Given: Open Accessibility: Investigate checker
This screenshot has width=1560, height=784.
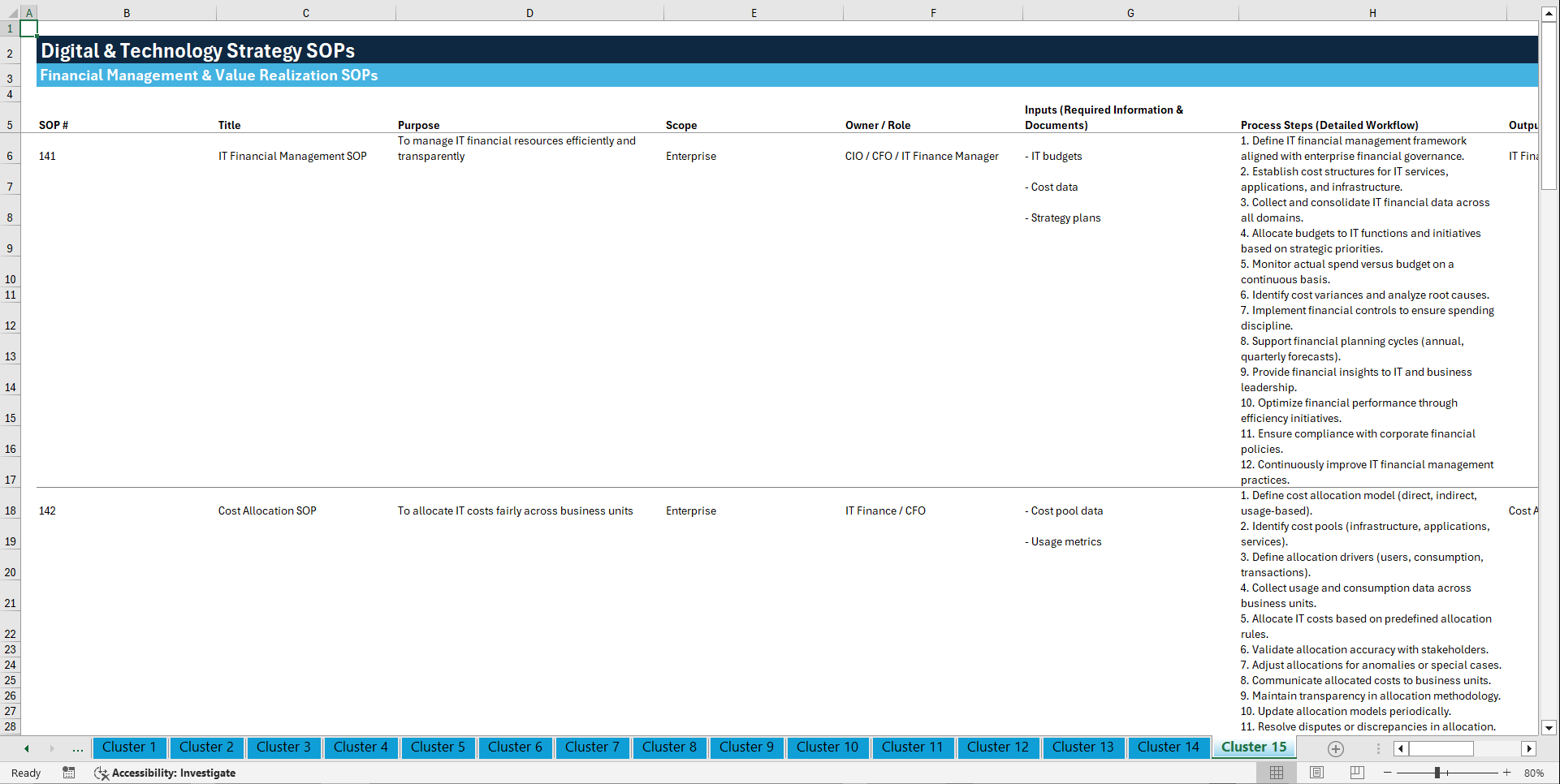Looking at the screenshot, I should (165, 773).
